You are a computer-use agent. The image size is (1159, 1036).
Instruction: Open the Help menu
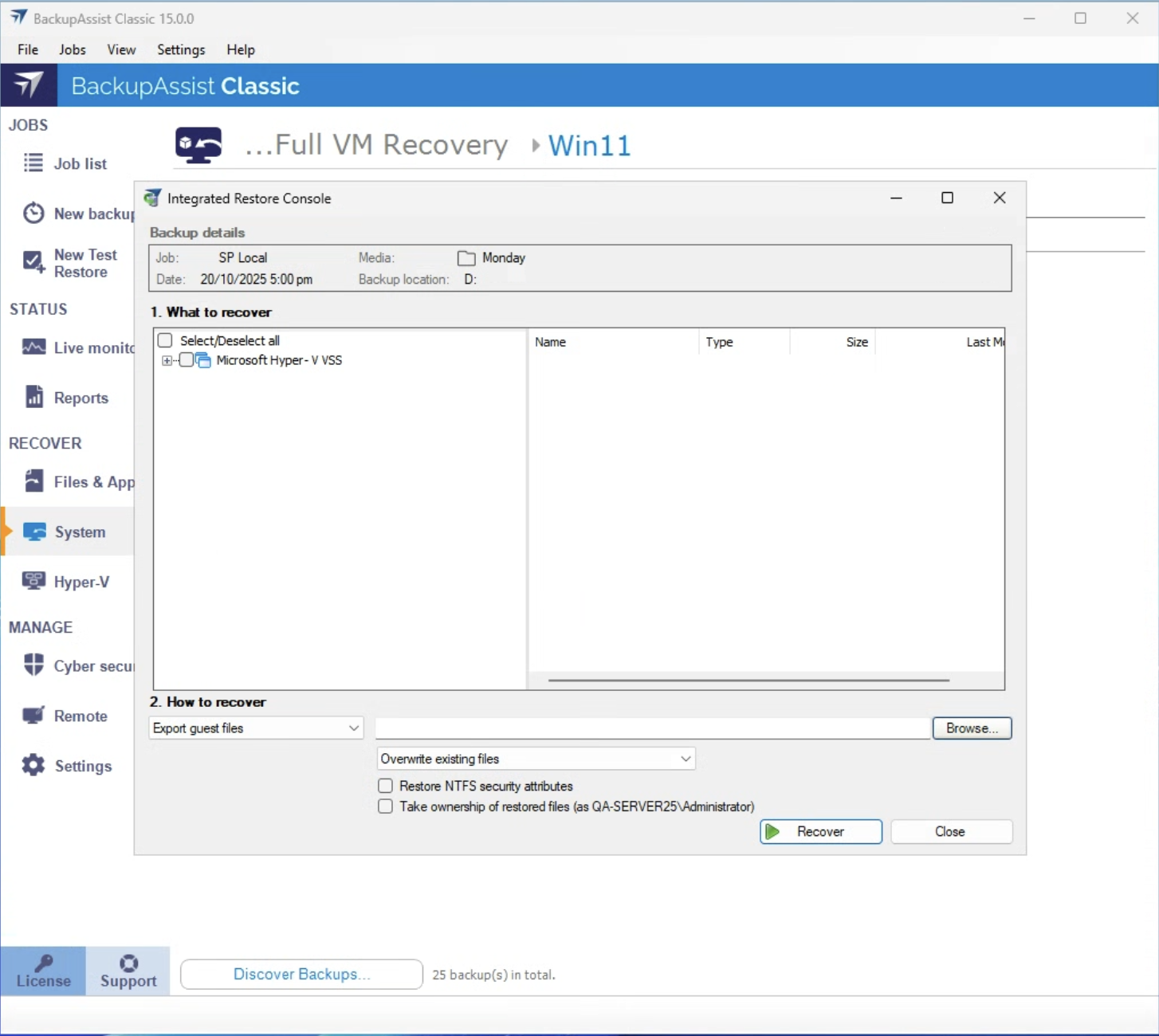coord(240,49)
